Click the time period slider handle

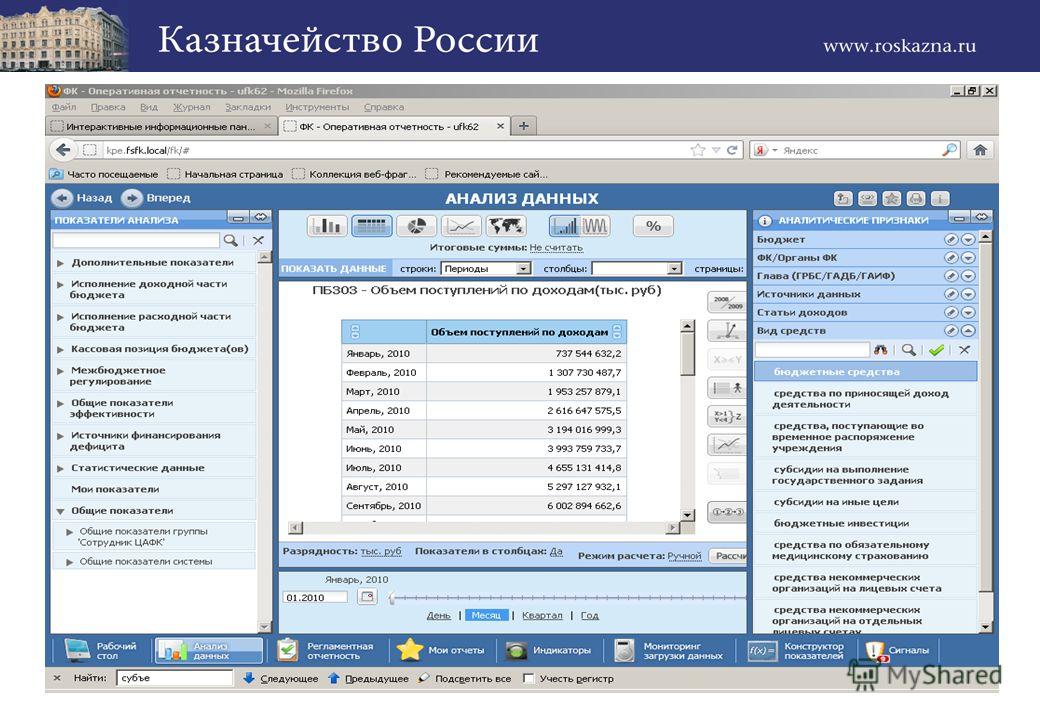(x=392, y=598)
